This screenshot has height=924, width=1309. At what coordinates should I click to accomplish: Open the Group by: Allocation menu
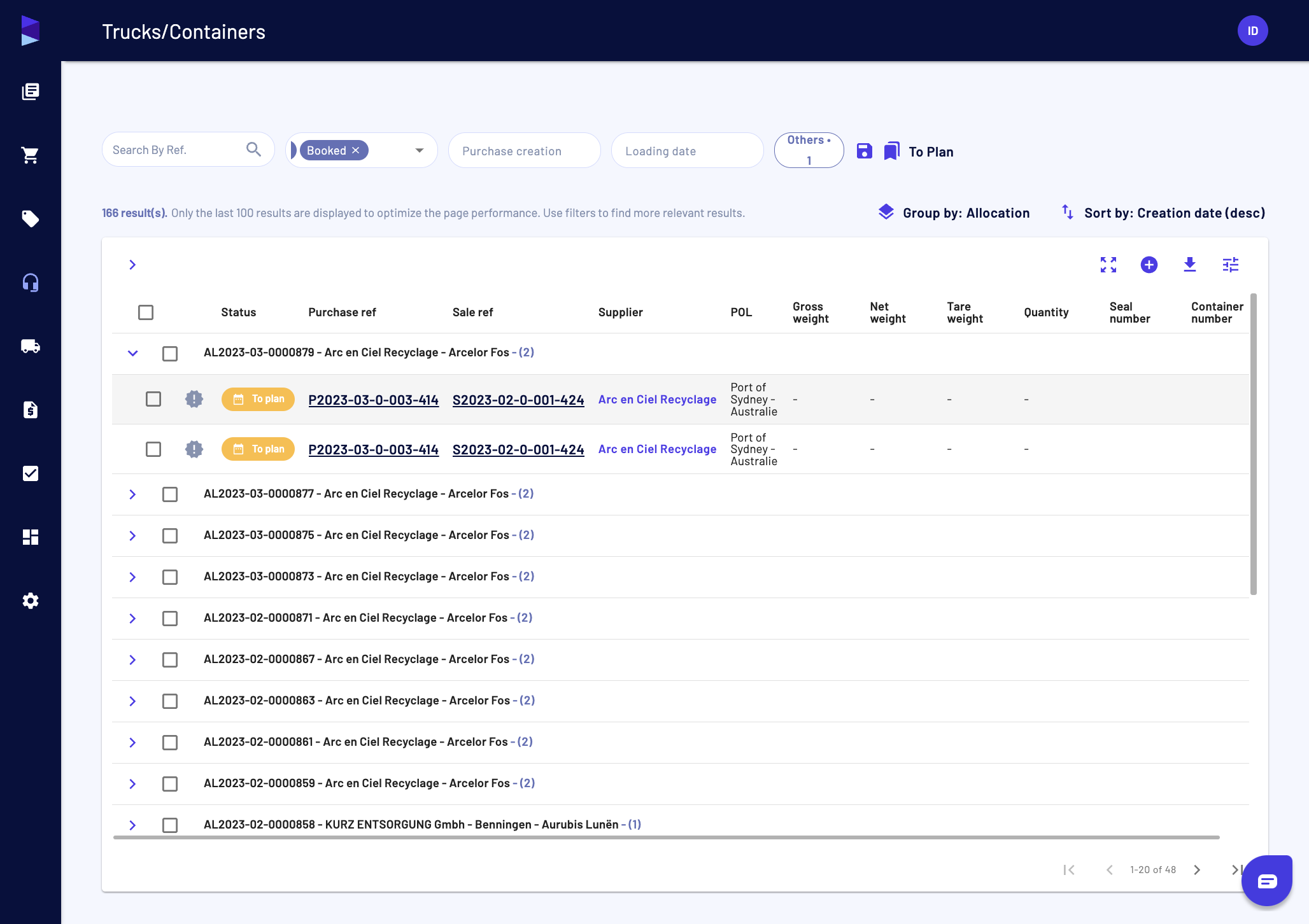coord(954,213)
